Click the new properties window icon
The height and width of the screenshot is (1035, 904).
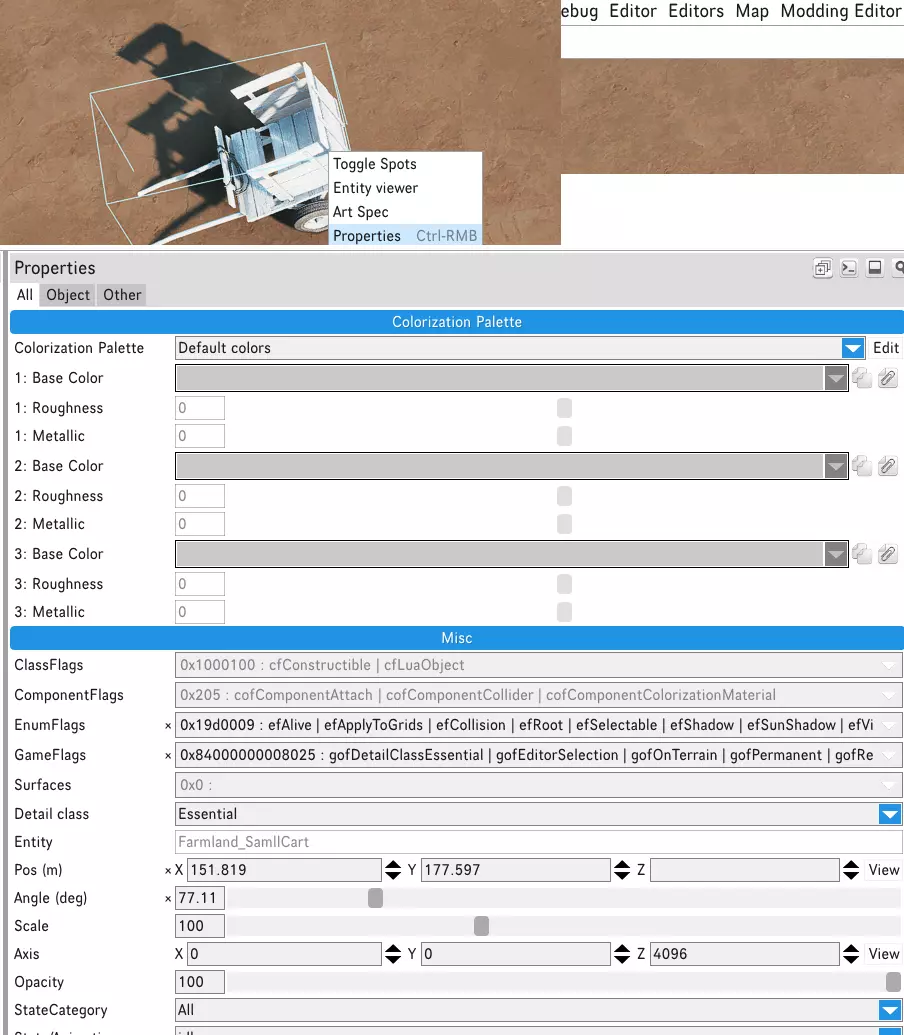pyautogui.click(x=822, y=268)
